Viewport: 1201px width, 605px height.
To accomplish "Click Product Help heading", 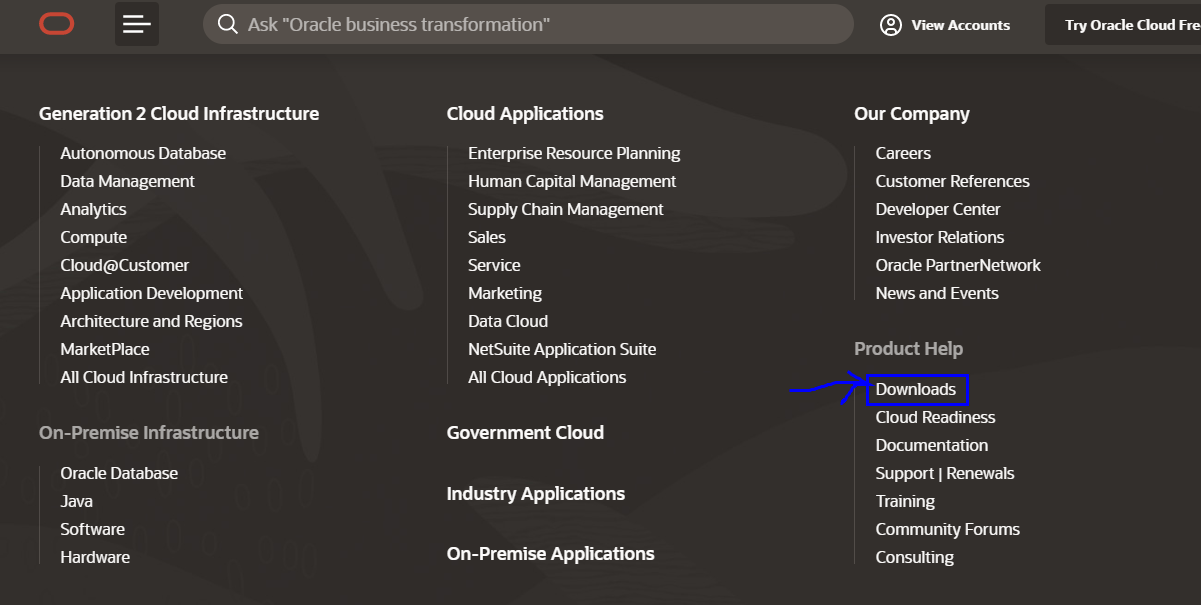I will 908,349.
